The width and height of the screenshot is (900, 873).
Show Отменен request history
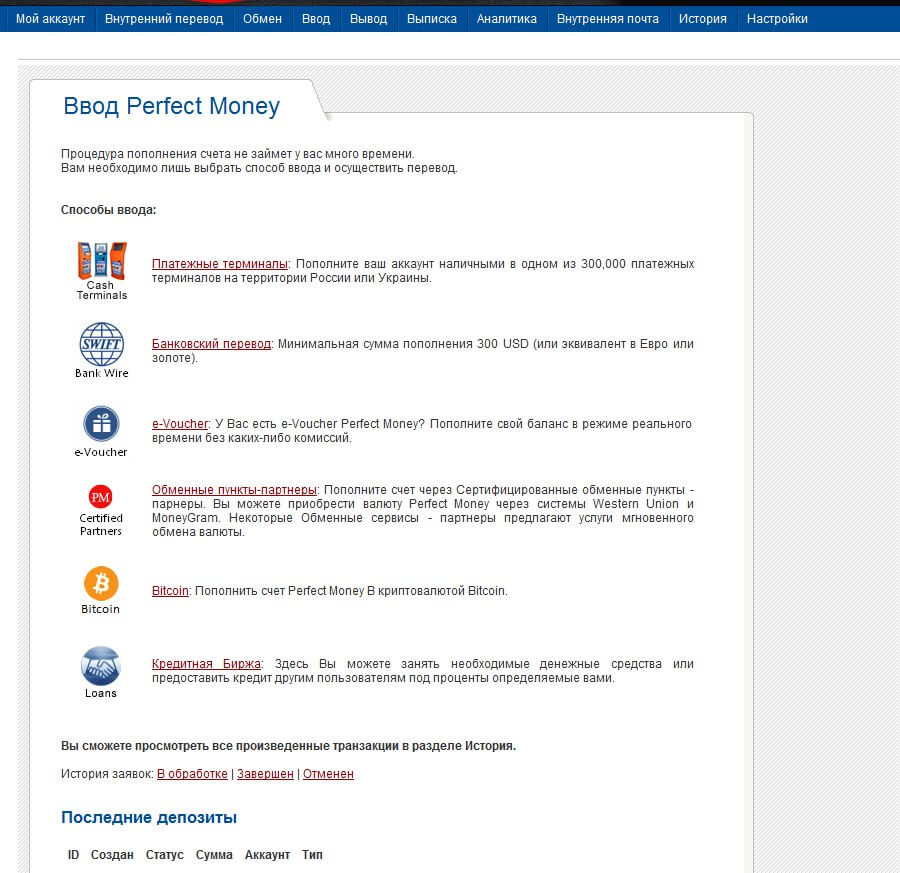click(x=328, y=774)
